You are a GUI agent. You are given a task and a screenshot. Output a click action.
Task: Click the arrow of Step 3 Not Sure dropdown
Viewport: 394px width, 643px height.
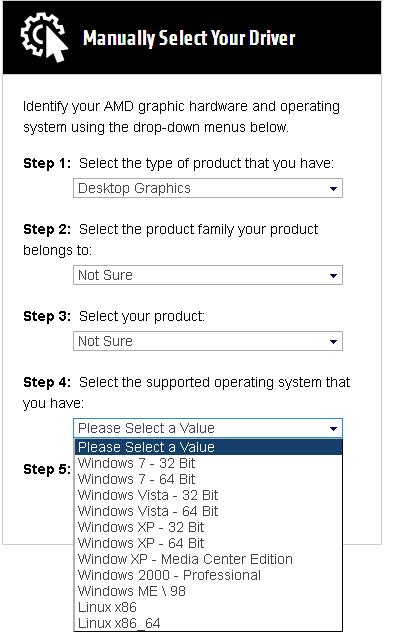pos(333,342)
